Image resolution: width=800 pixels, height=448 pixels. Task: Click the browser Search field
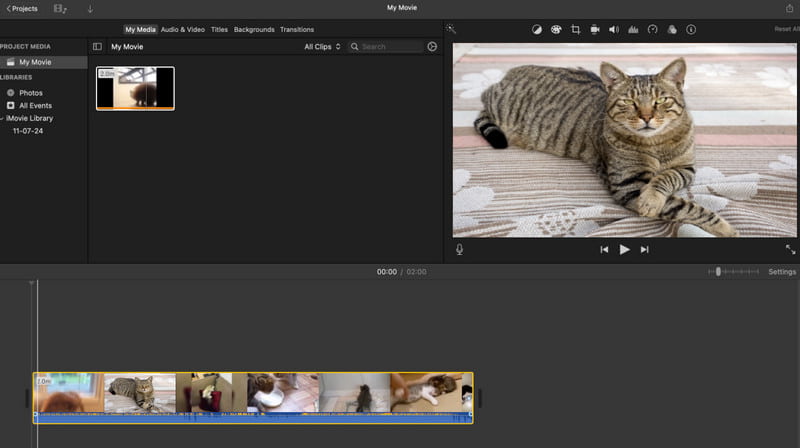click(x=386, y=46)
